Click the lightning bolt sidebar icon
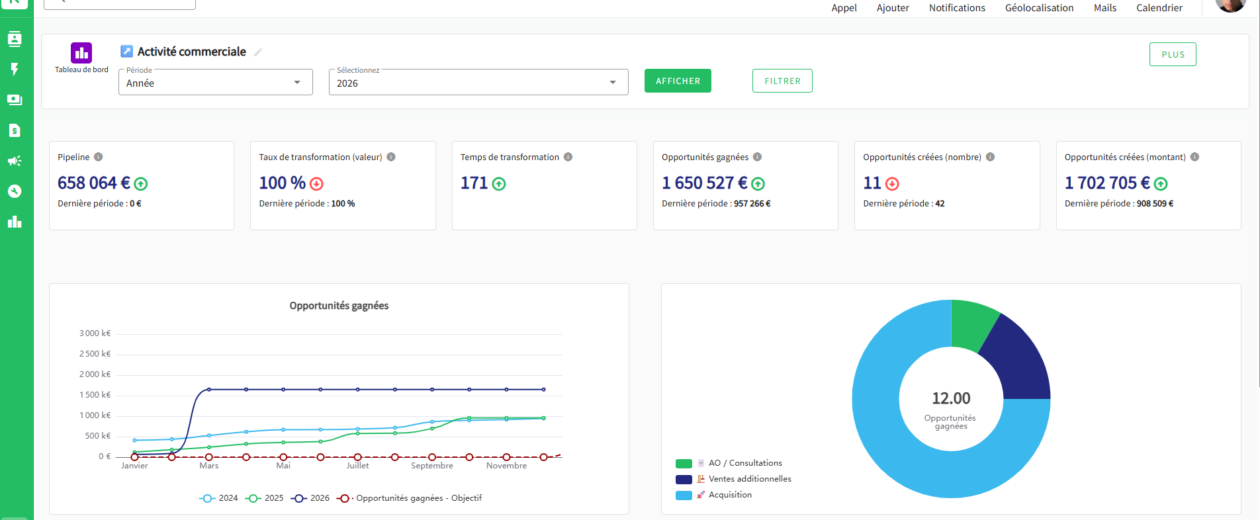This screenshot has width=1260, height=520. 14,70
